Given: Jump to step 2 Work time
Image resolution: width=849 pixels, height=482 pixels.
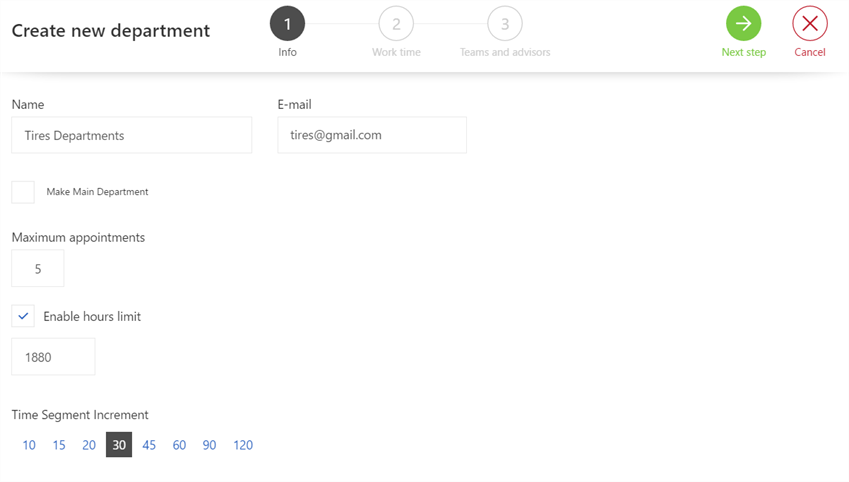Looking at the screenshot, I should pyautogui.click(x=396, y=24).
